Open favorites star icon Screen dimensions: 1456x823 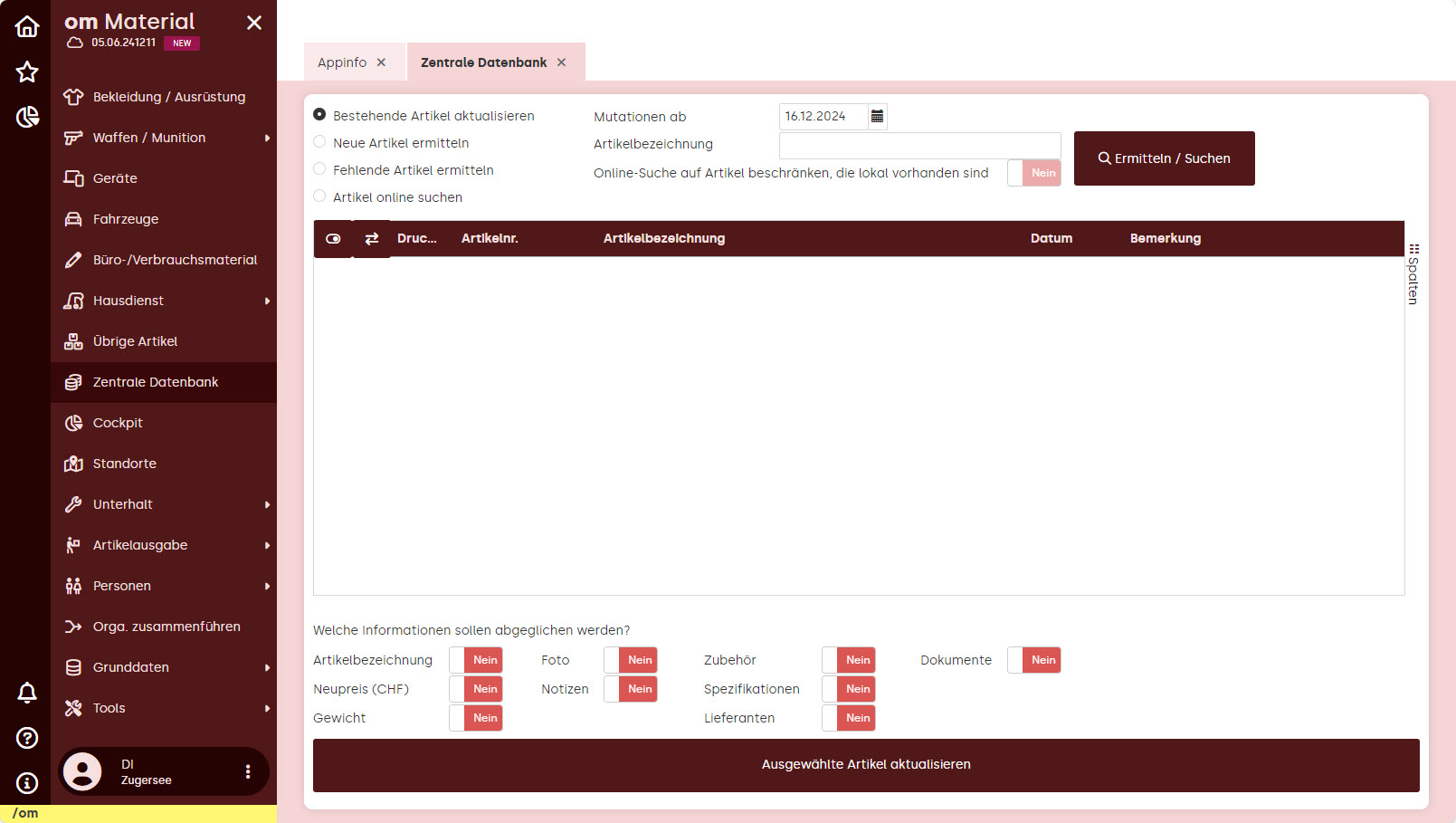[x=27, y=72]
